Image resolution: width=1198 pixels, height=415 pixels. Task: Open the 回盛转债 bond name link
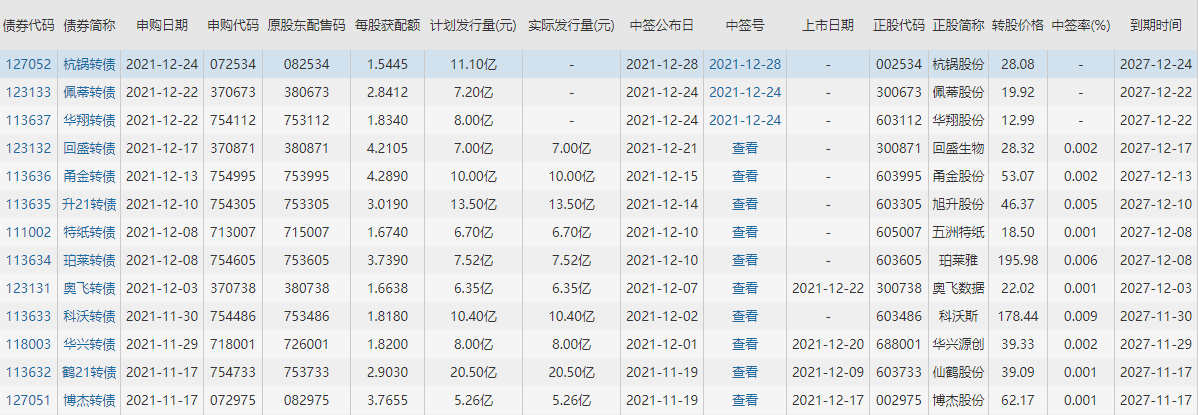click(89, 148)
